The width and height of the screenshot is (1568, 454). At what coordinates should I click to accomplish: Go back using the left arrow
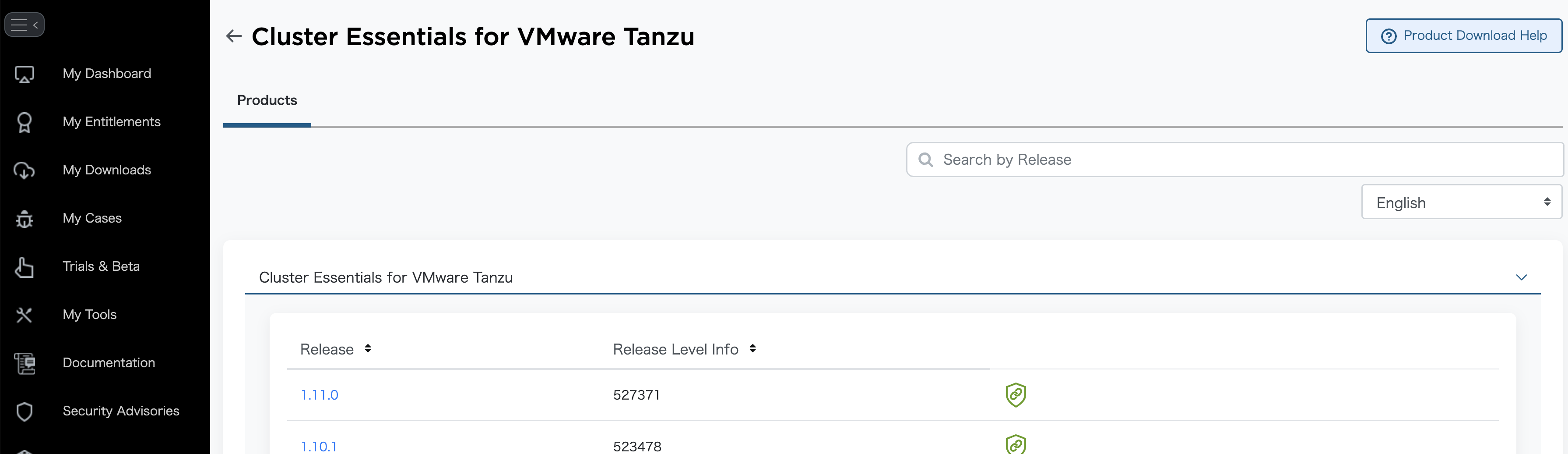pyautogui.click(x=234, y=36)
